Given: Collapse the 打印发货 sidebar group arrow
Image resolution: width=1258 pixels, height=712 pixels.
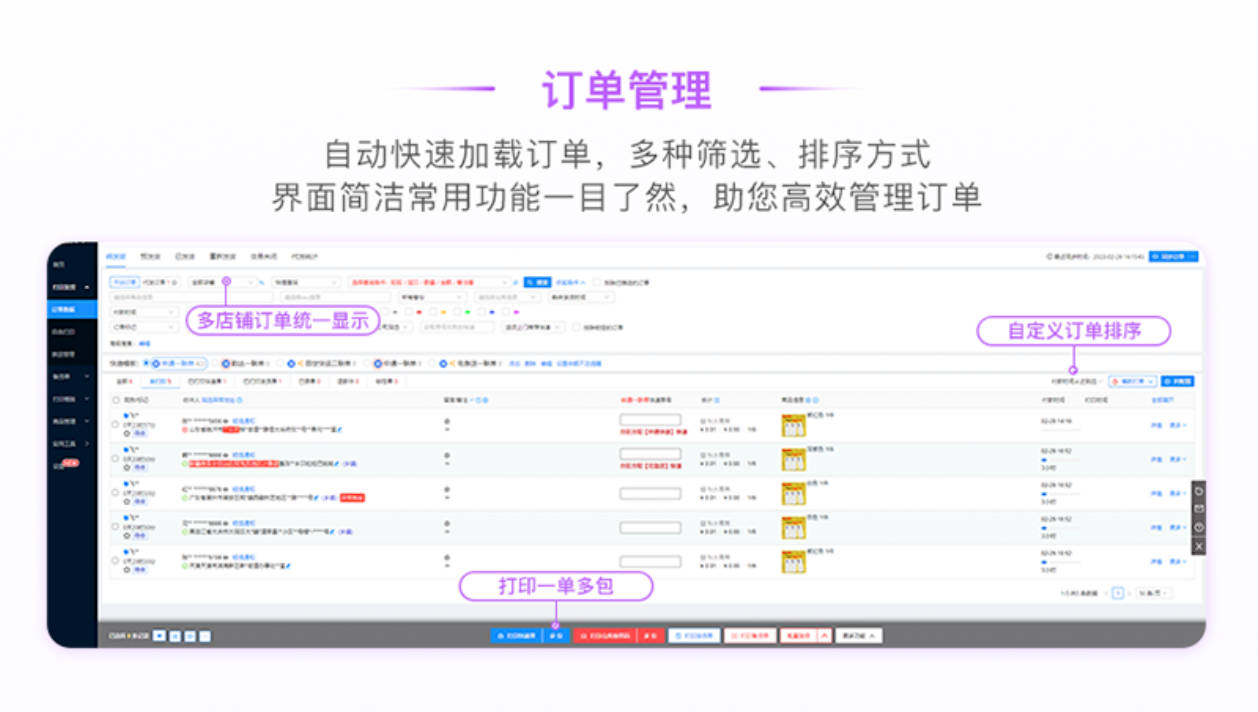Looking at the screenshot, I should pyautogui.click(x=87, y=288).
